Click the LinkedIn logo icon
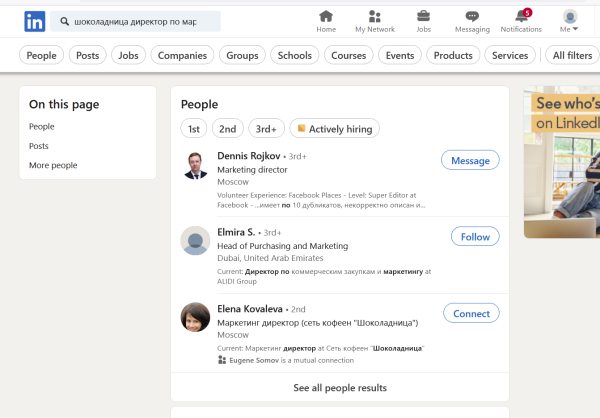This screenshot has height=418, width=600. point(35,21)
